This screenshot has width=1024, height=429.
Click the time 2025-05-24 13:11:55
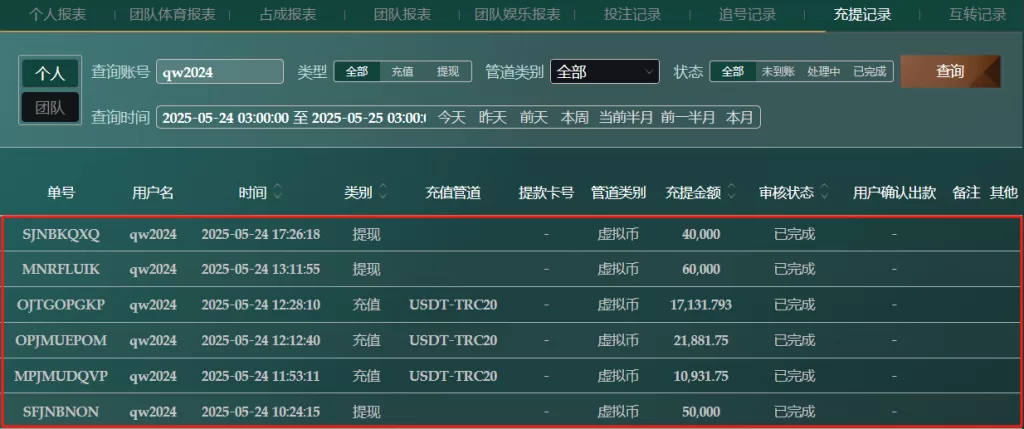click(261, 269)
